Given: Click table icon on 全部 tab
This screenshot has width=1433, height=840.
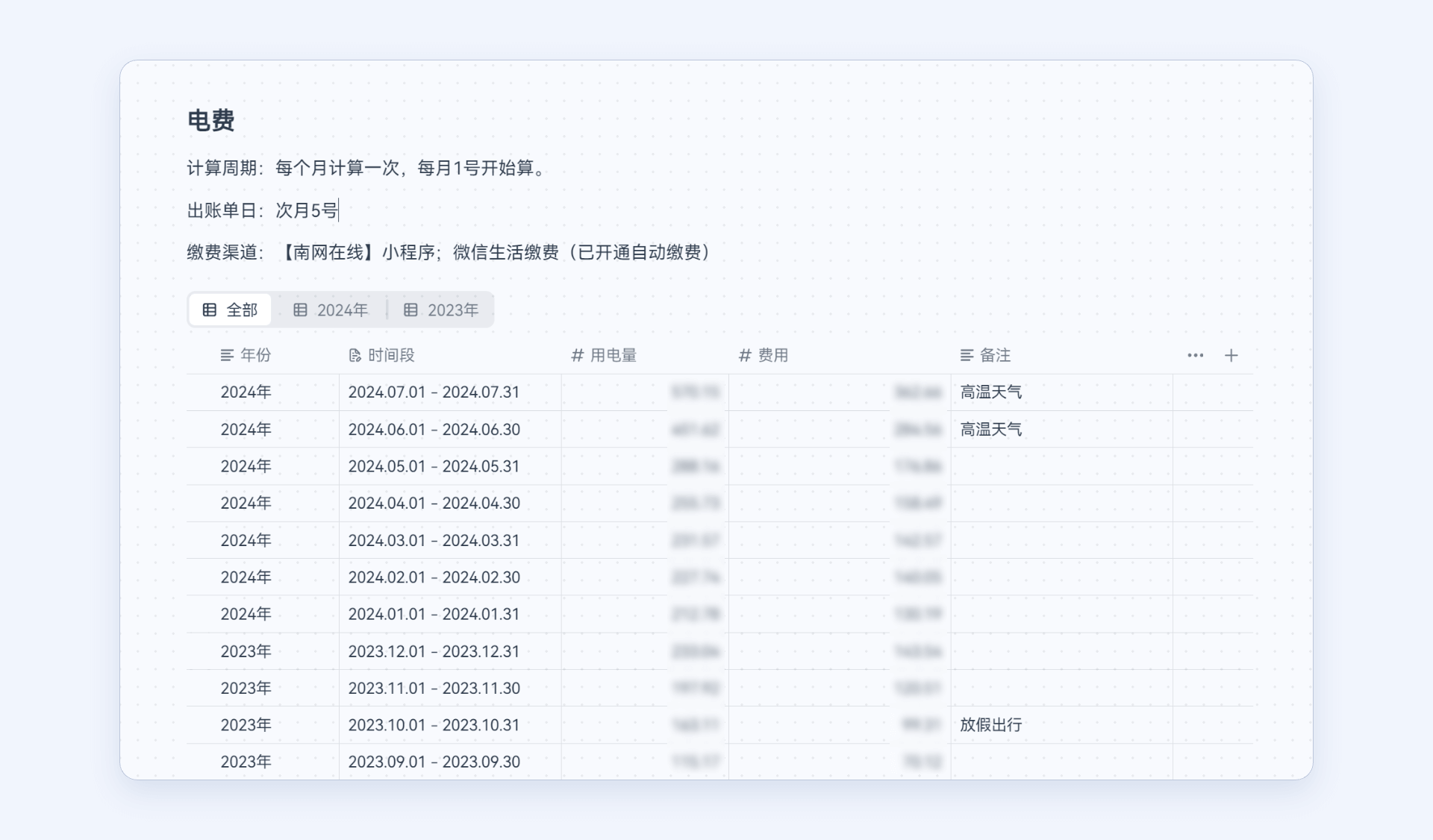Looking at the screenshot, I should point(210,310).
